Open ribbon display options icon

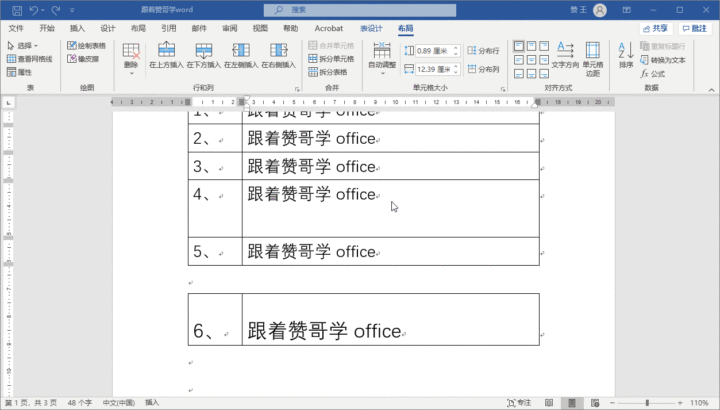pyautogui.click(x=626, y=10)
